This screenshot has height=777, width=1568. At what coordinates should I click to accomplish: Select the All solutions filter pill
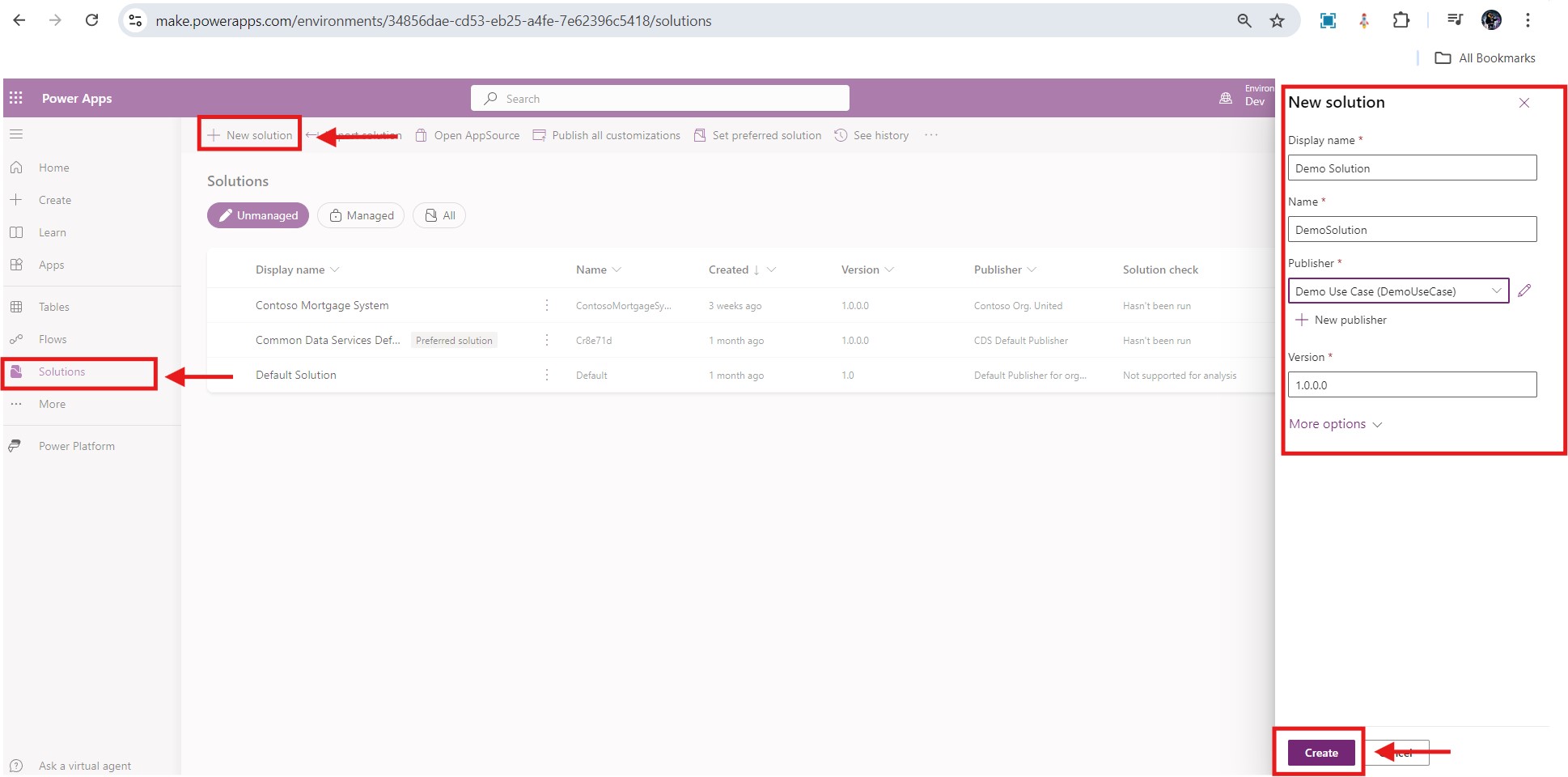439,215
